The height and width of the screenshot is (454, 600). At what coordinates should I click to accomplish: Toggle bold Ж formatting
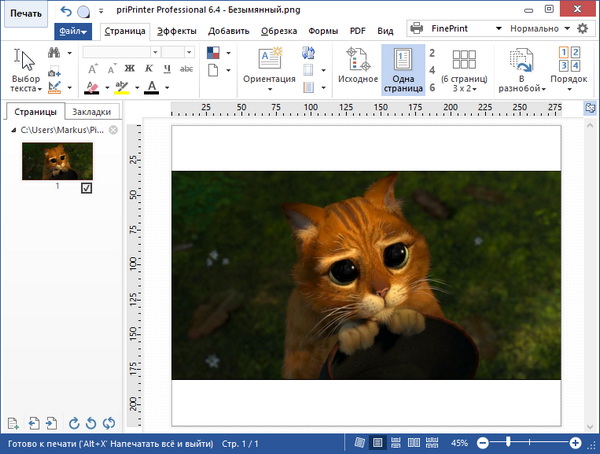[130, 69]
